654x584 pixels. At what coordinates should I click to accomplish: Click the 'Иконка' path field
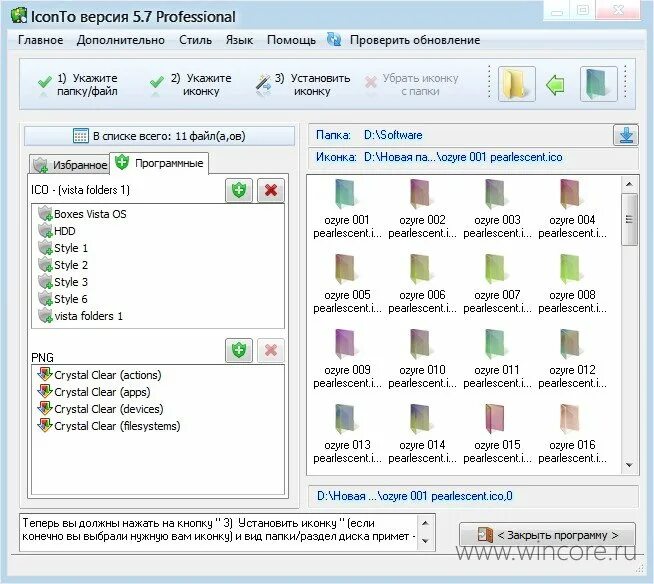click(x=473, y=157)
